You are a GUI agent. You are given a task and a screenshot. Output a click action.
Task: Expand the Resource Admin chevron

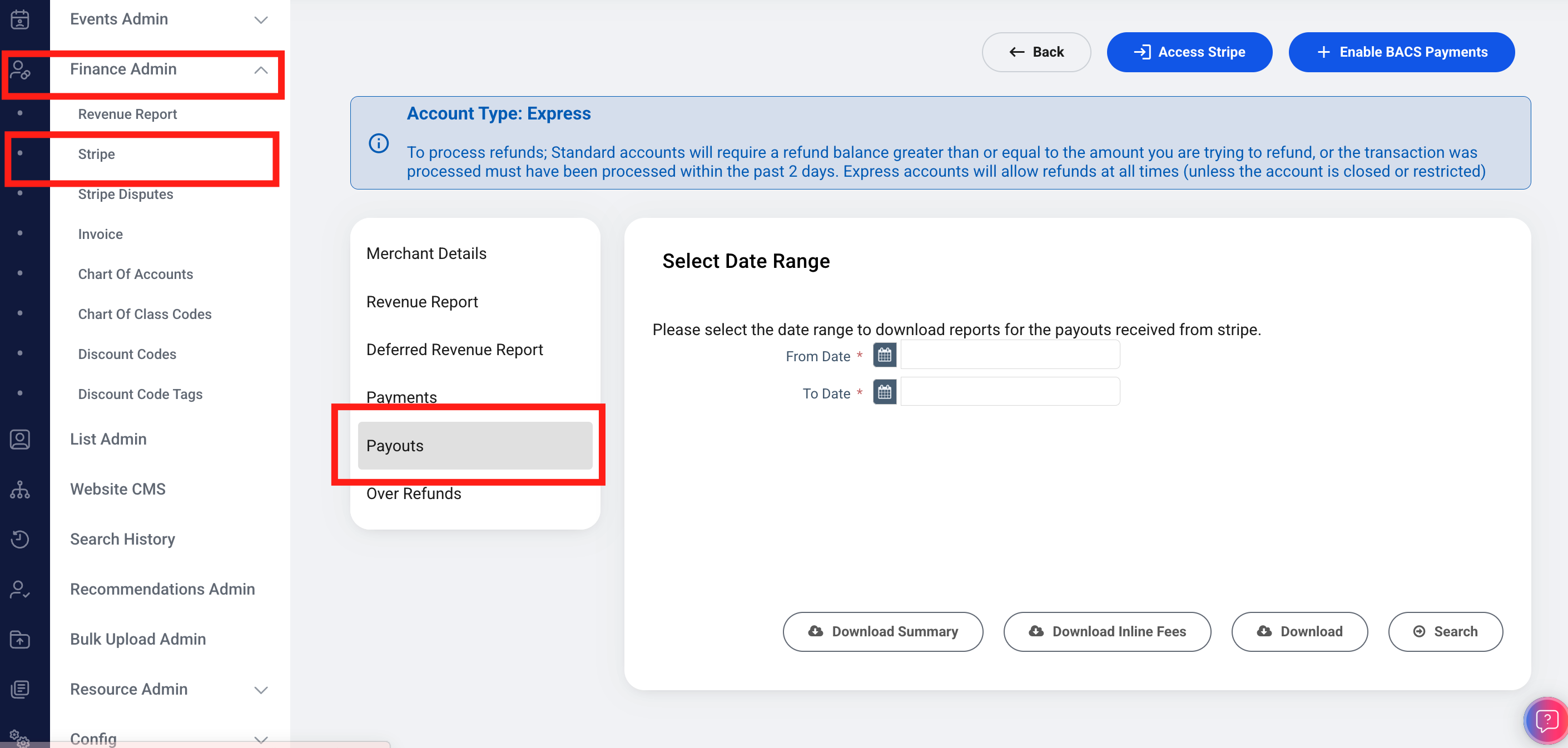[261, 690]
